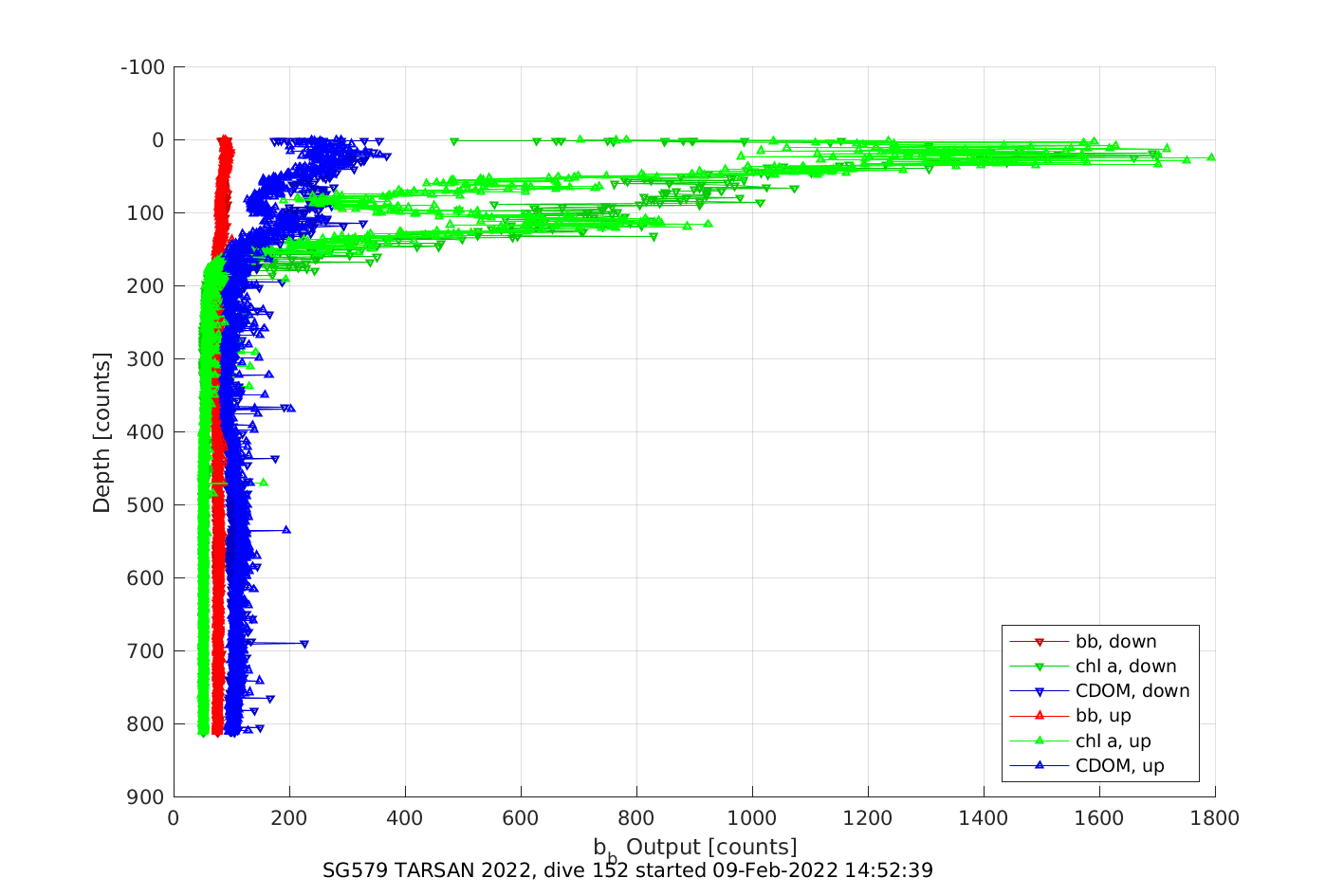
Task: Click the x-axis tick label '800'
Action: point(636,818)
